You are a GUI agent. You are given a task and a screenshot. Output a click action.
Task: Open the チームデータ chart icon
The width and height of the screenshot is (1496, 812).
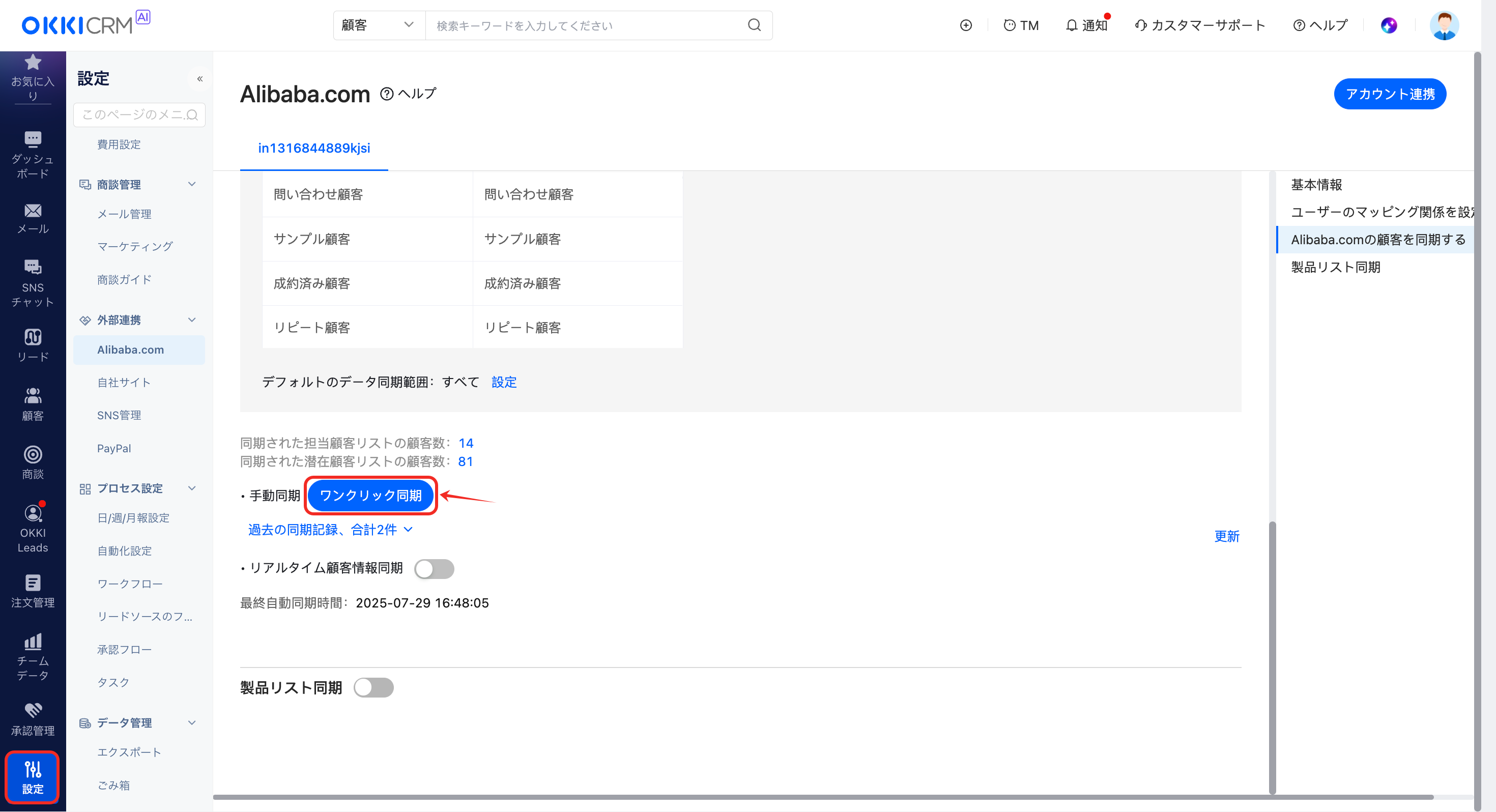coord(33,641)
